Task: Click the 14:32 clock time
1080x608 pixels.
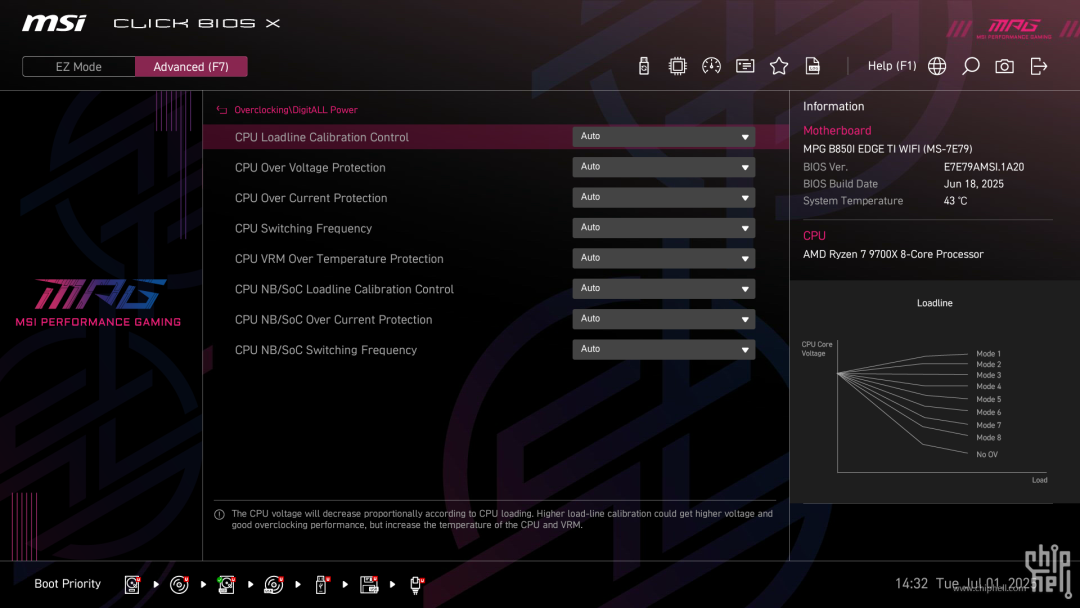Action: pos(911,584)
